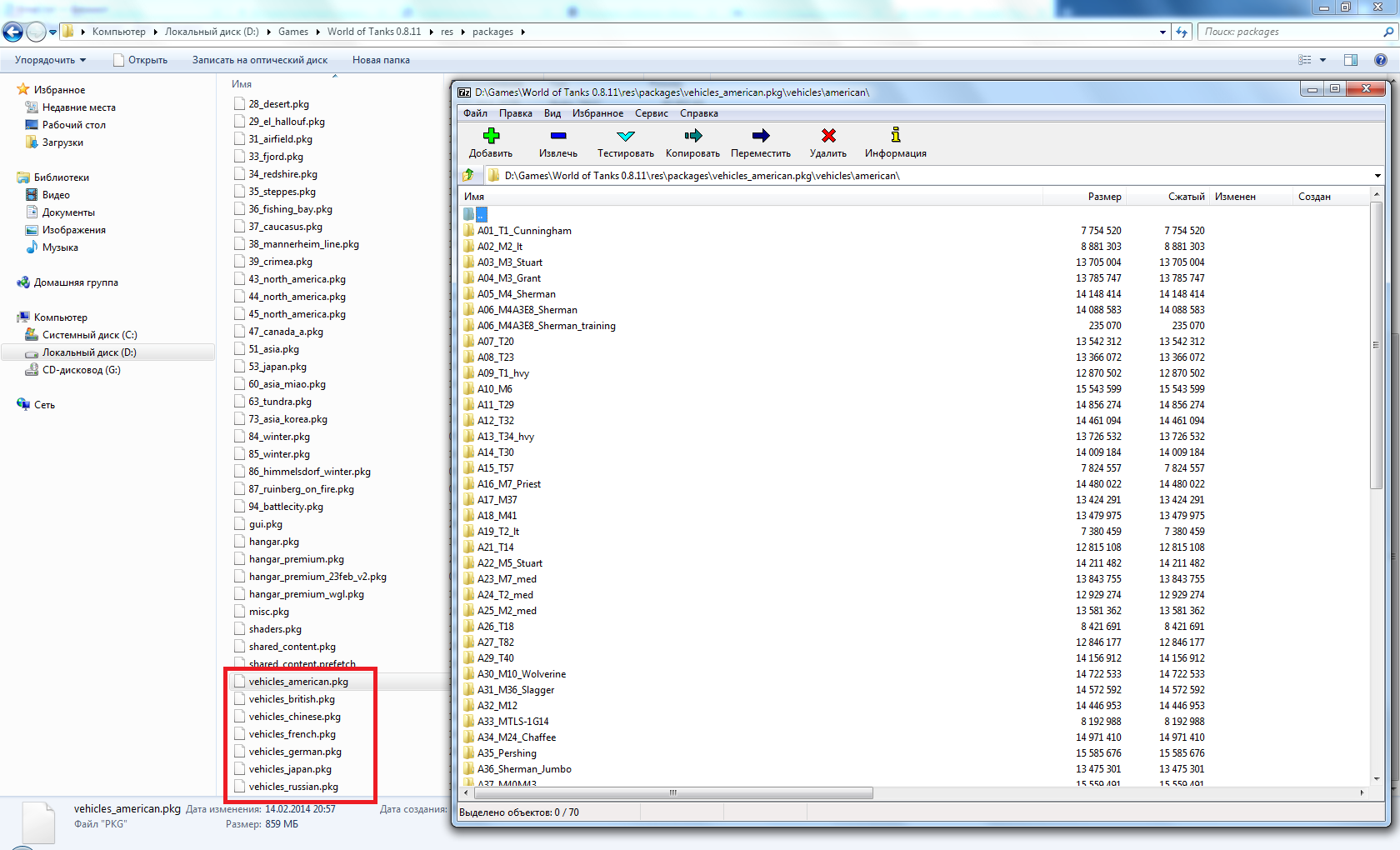The image size is (1400, 850).
Task: Open CD-дисковод (G:)
Action: coord(81,370)
